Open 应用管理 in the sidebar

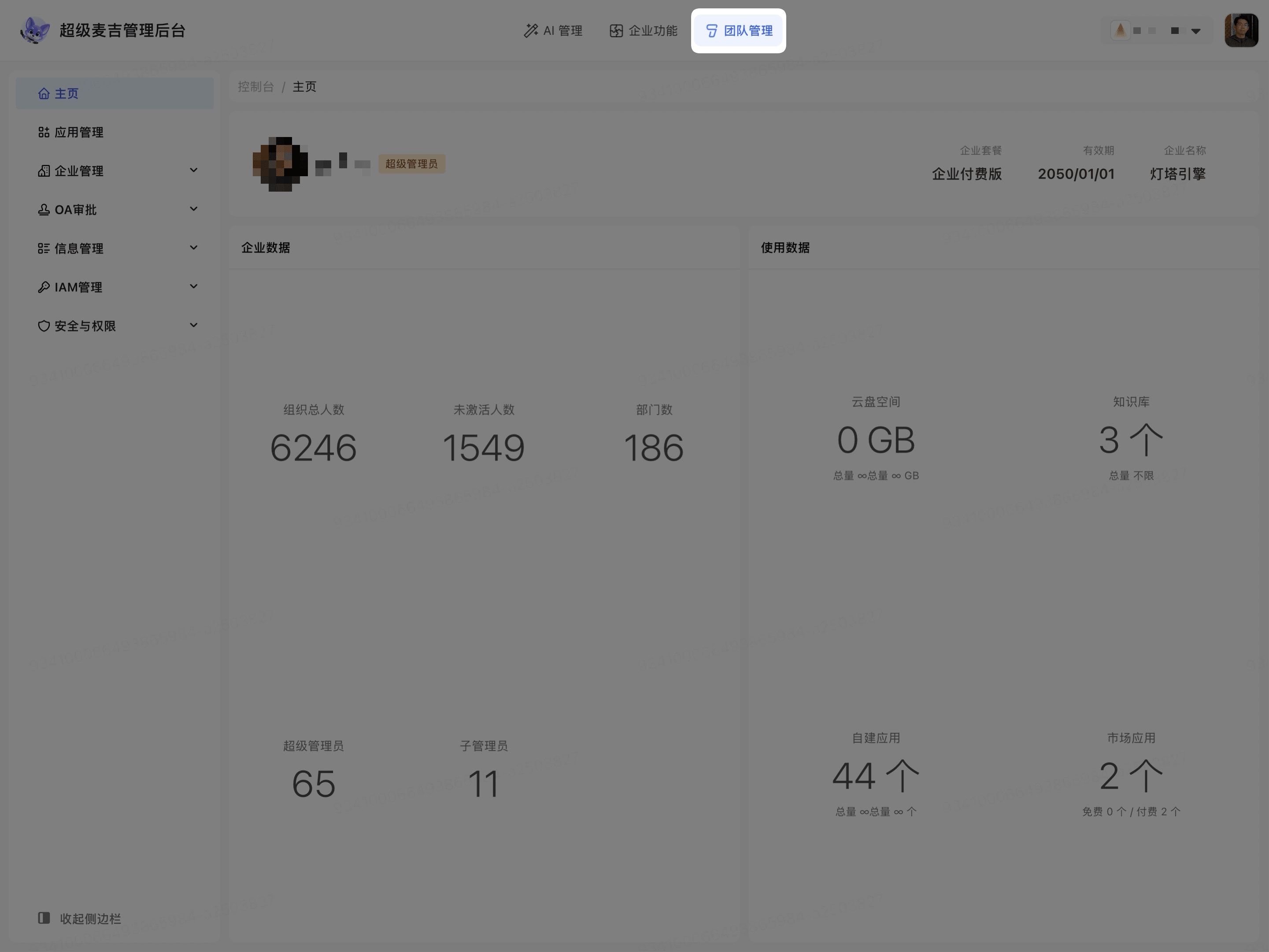(x=115, y=132)
